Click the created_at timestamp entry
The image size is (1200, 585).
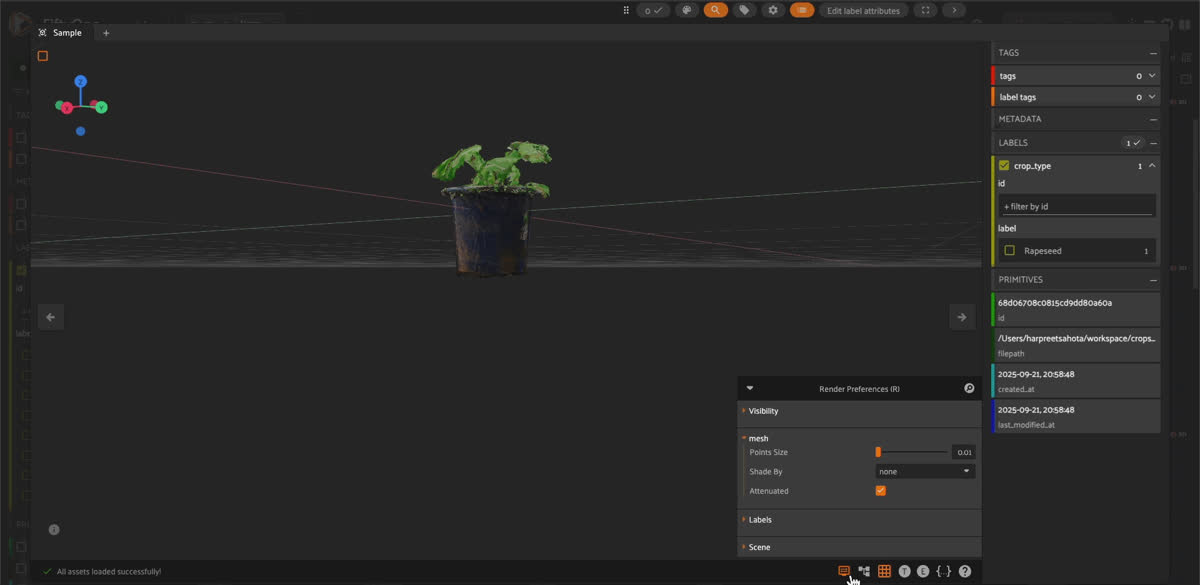[1076, 380]
